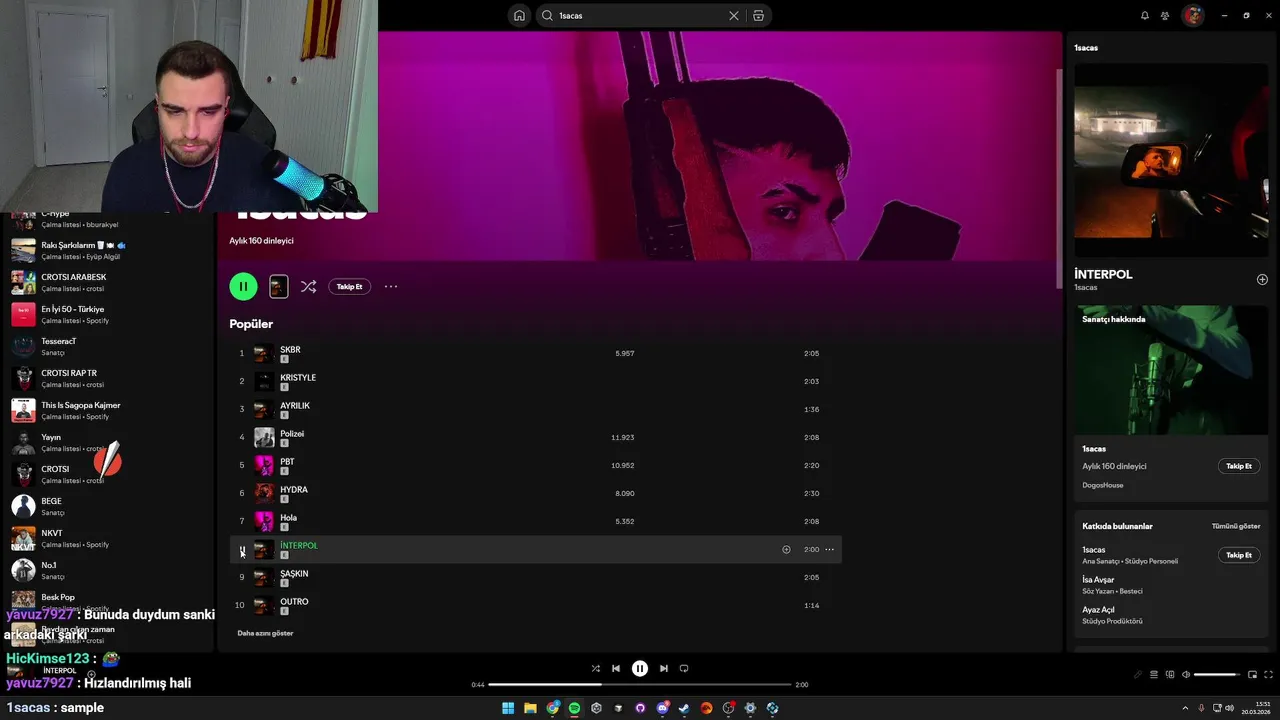Screen dimensions: 1280x720
Task: Add İNTERPOL to library in side panel
Action: point(1262,279)
